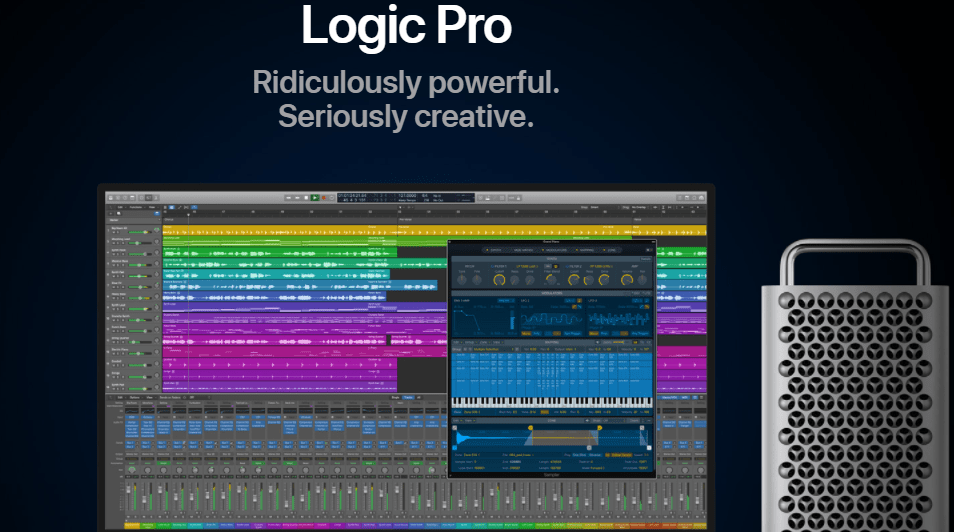Click yellow loop start marker in Zone waveform
Screen dimensions: 954x532
[x=531, y=428]
